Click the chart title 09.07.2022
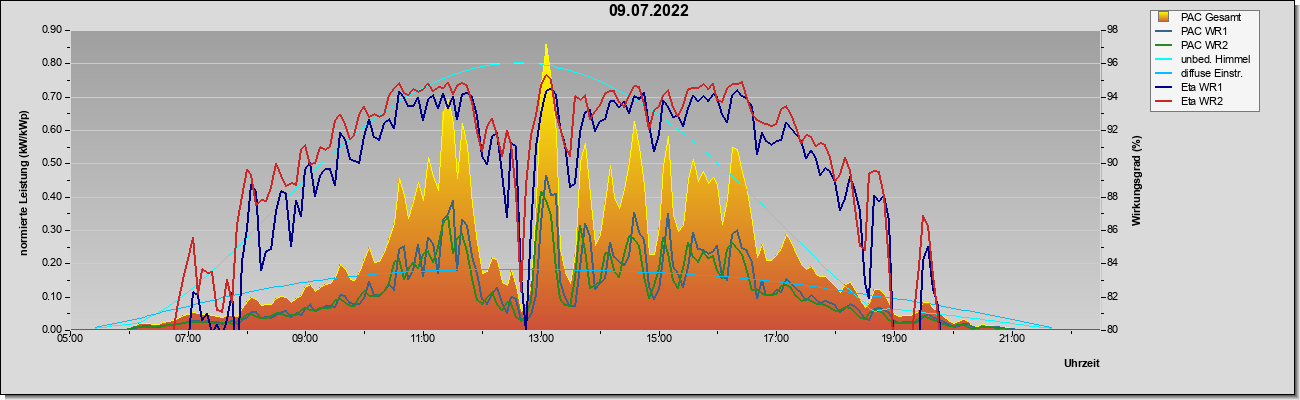The image size is (1300, 400). [648, 11]
